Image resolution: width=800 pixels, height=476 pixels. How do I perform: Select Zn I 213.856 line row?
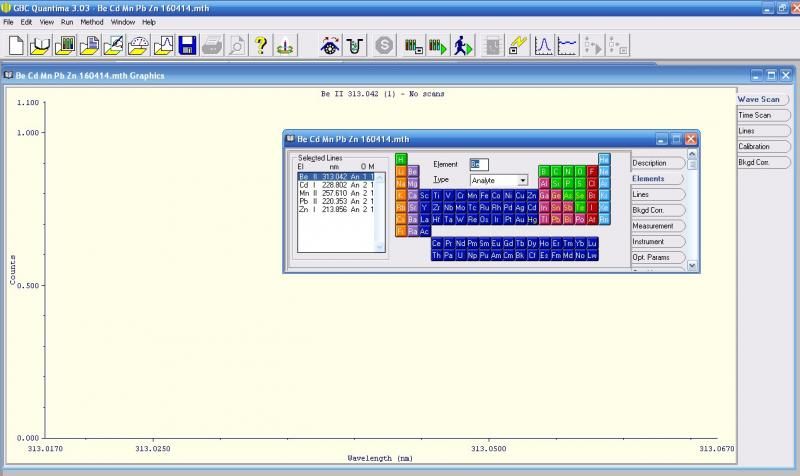pos(336,209)
